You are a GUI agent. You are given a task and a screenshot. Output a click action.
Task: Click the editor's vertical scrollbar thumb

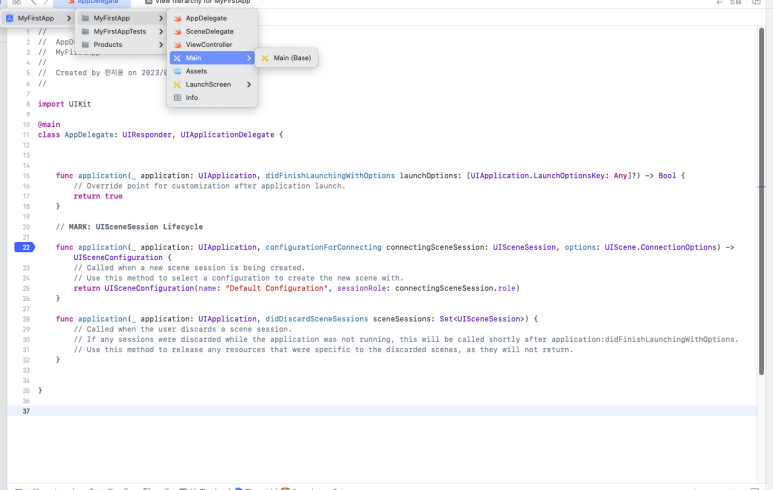click(x=761, y=201)
